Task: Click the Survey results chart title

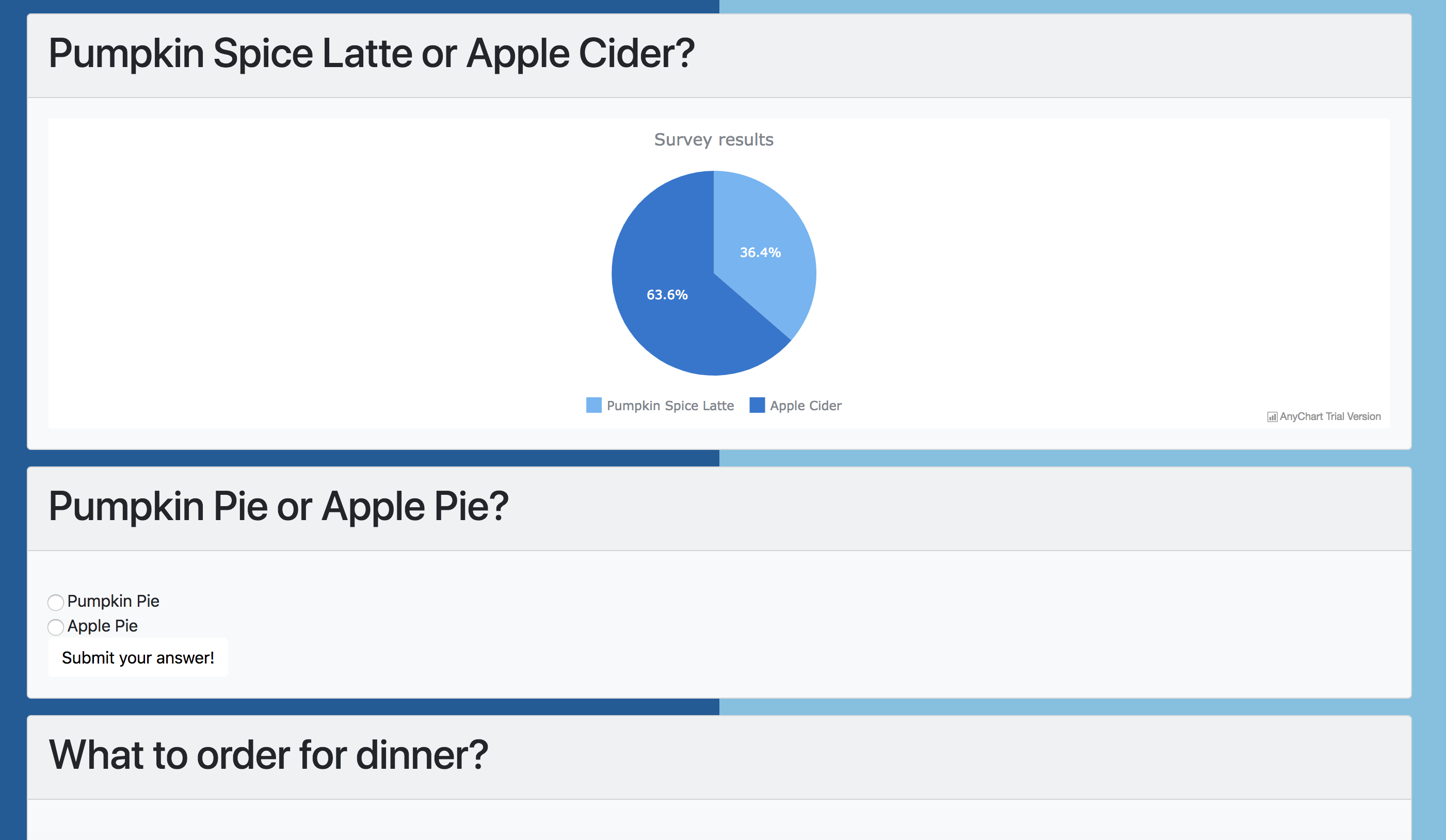Action: click(714, 139)
